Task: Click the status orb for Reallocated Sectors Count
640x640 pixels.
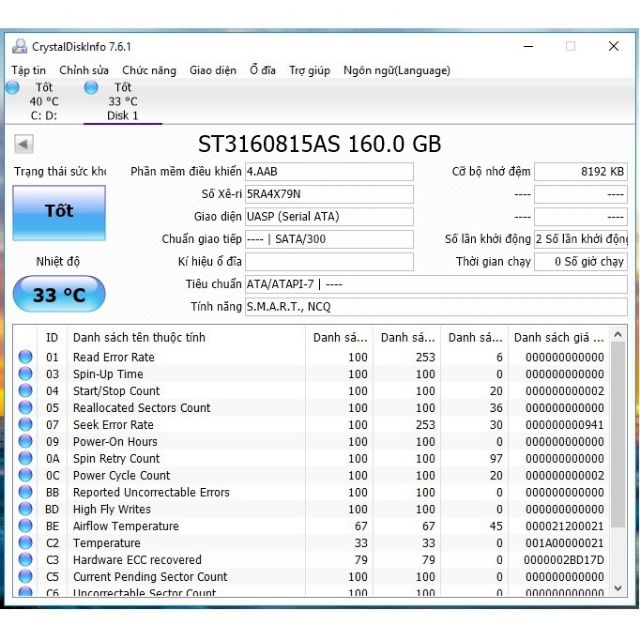Action: [25, 407]
